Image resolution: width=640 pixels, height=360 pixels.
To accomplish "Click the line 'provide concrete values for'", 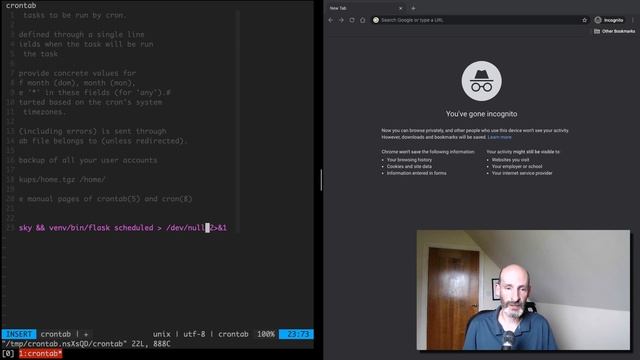I will click(77, 73).
